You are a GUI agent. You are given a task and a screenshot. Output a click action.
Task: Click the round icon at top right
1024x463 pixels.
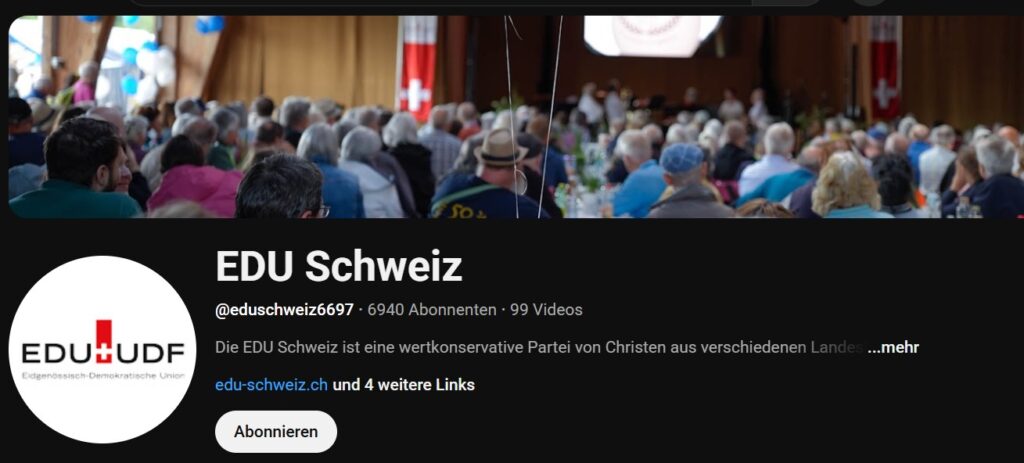pos(869,2)
